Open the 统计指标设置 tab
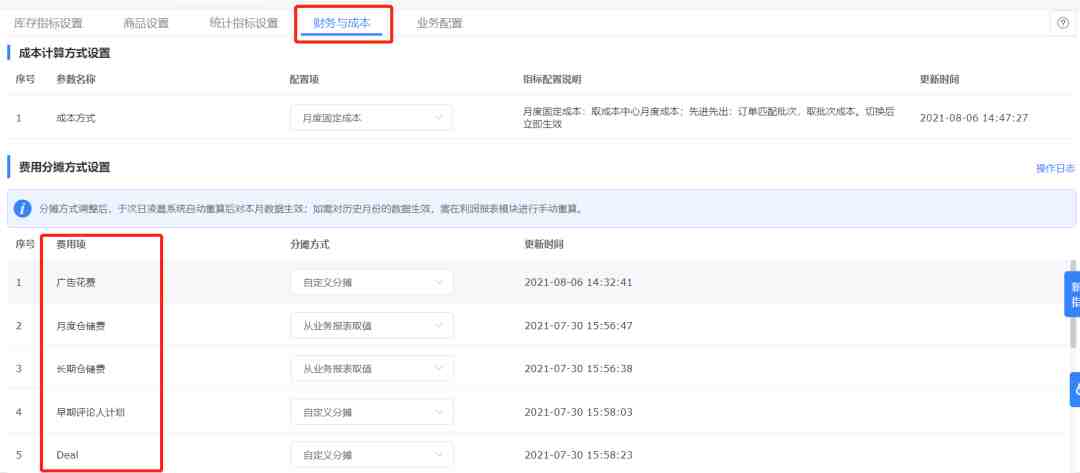The height and width of the screenshot is (473, 1080). click(244, 23)
